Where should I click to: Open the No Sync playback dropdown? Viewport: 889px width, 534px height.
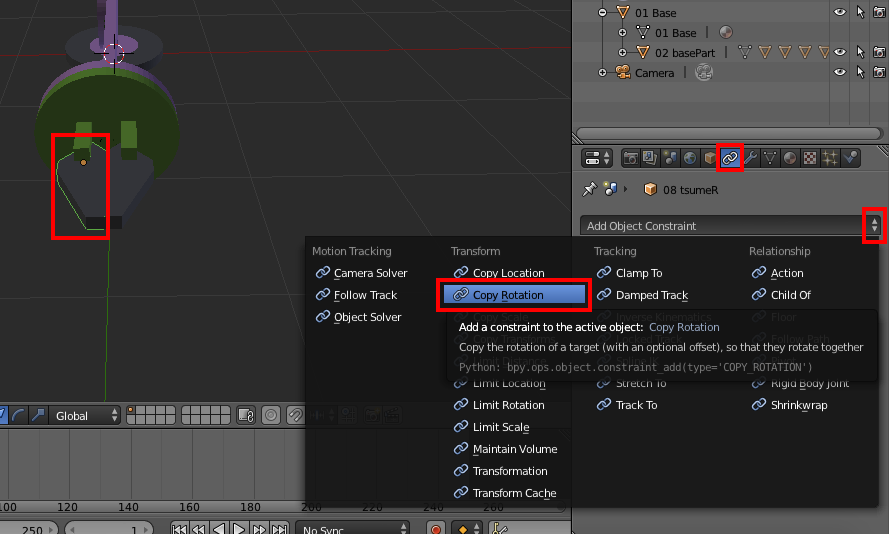pyautogui.click(x=353, y=529)
